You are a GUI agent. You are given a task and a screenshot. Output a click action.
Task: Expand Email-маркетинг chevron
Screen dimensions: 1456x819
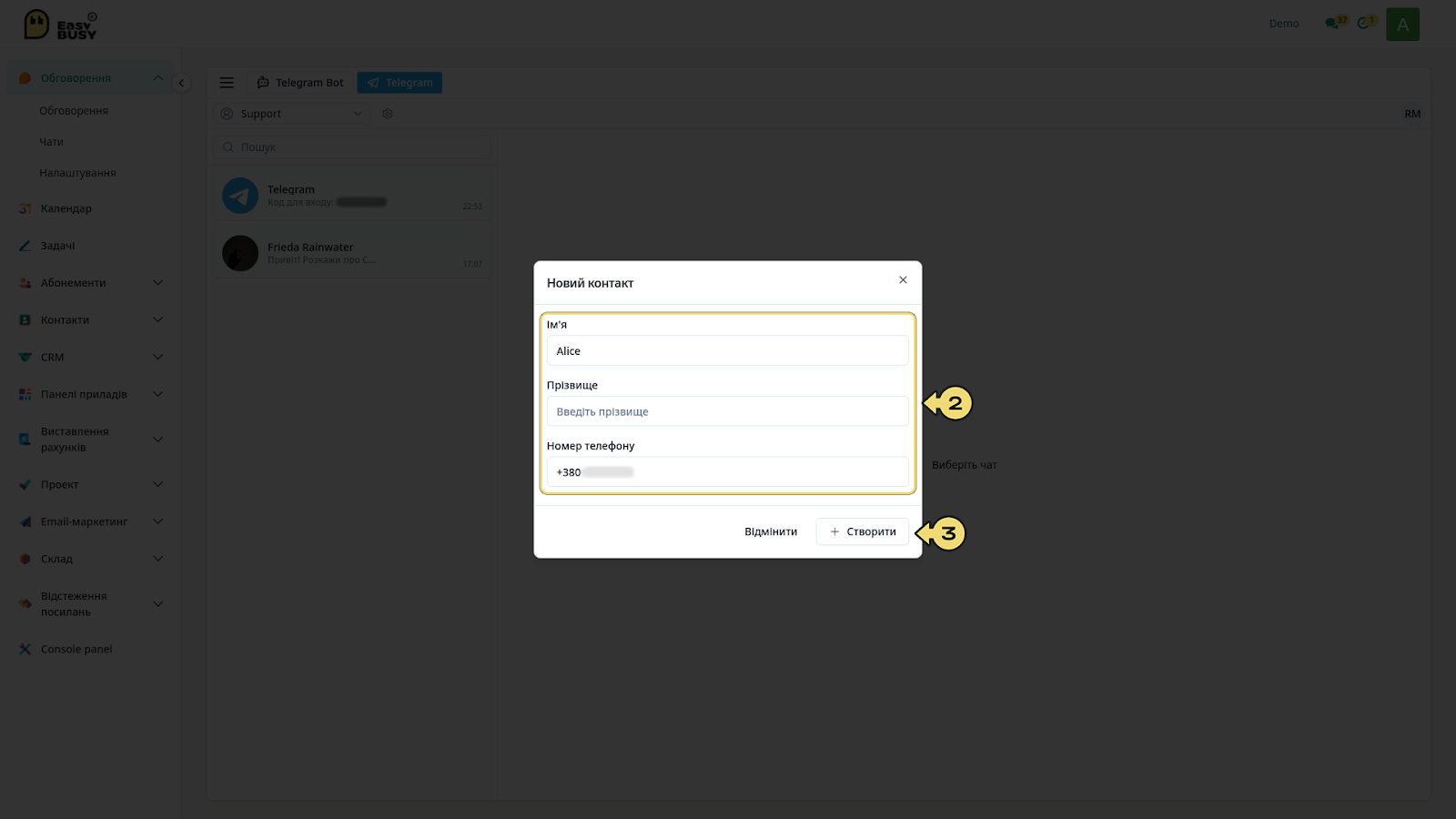157,522
